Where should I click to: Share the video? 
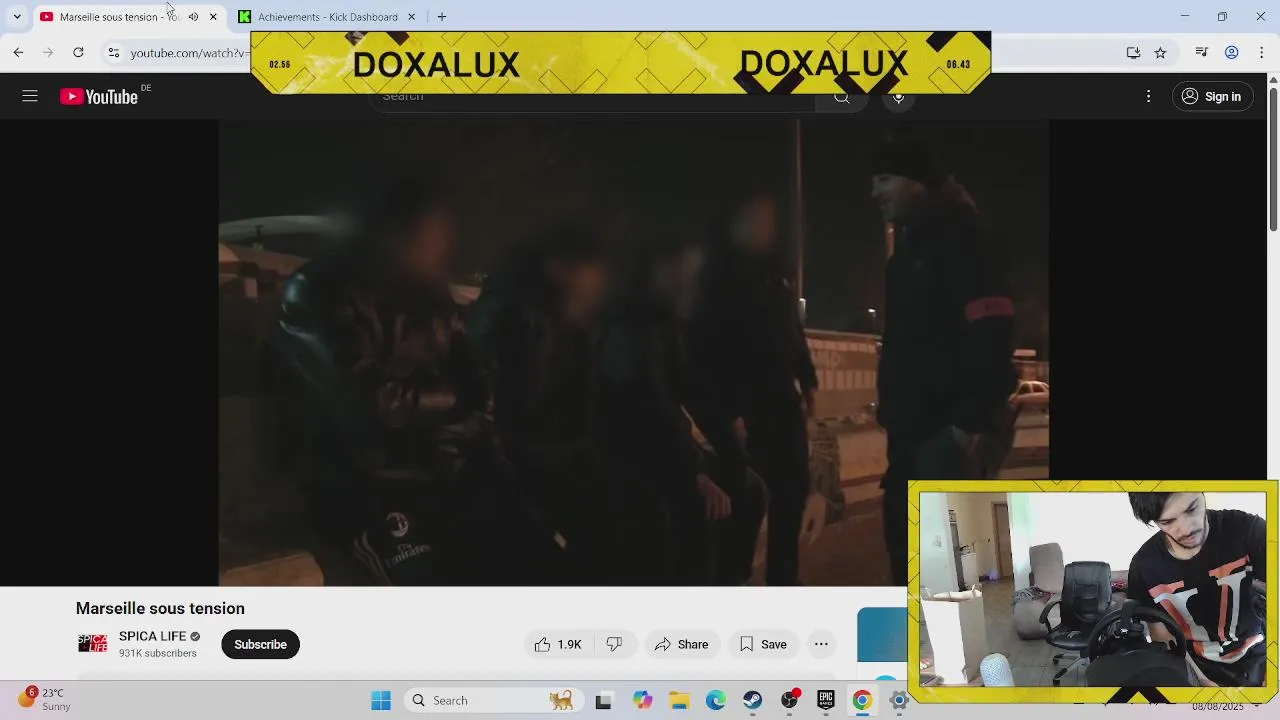pos(681,644)
